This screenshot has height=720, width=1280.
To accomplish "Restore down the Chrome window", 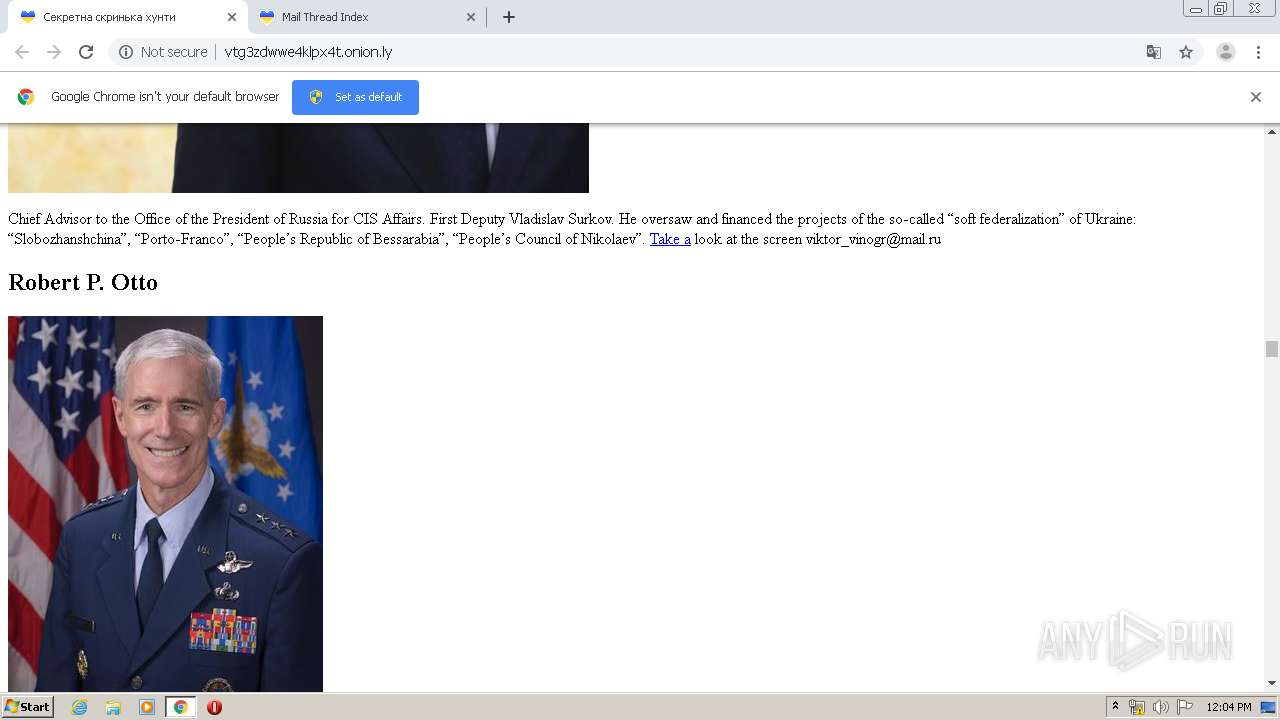I will tap(1221, 9).
